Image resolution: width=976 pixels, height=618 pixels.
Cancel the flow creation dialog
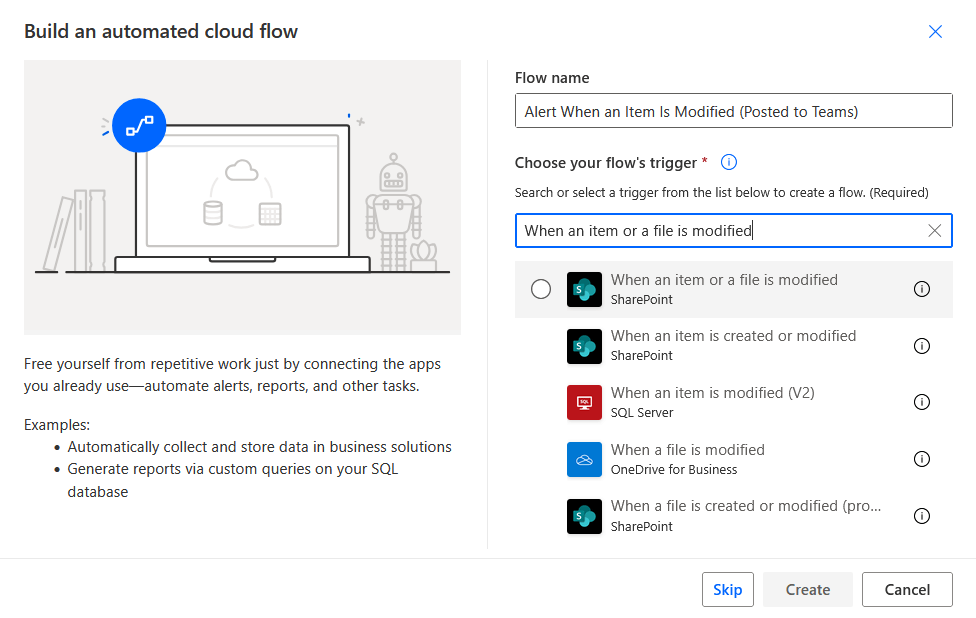point(907,589)
